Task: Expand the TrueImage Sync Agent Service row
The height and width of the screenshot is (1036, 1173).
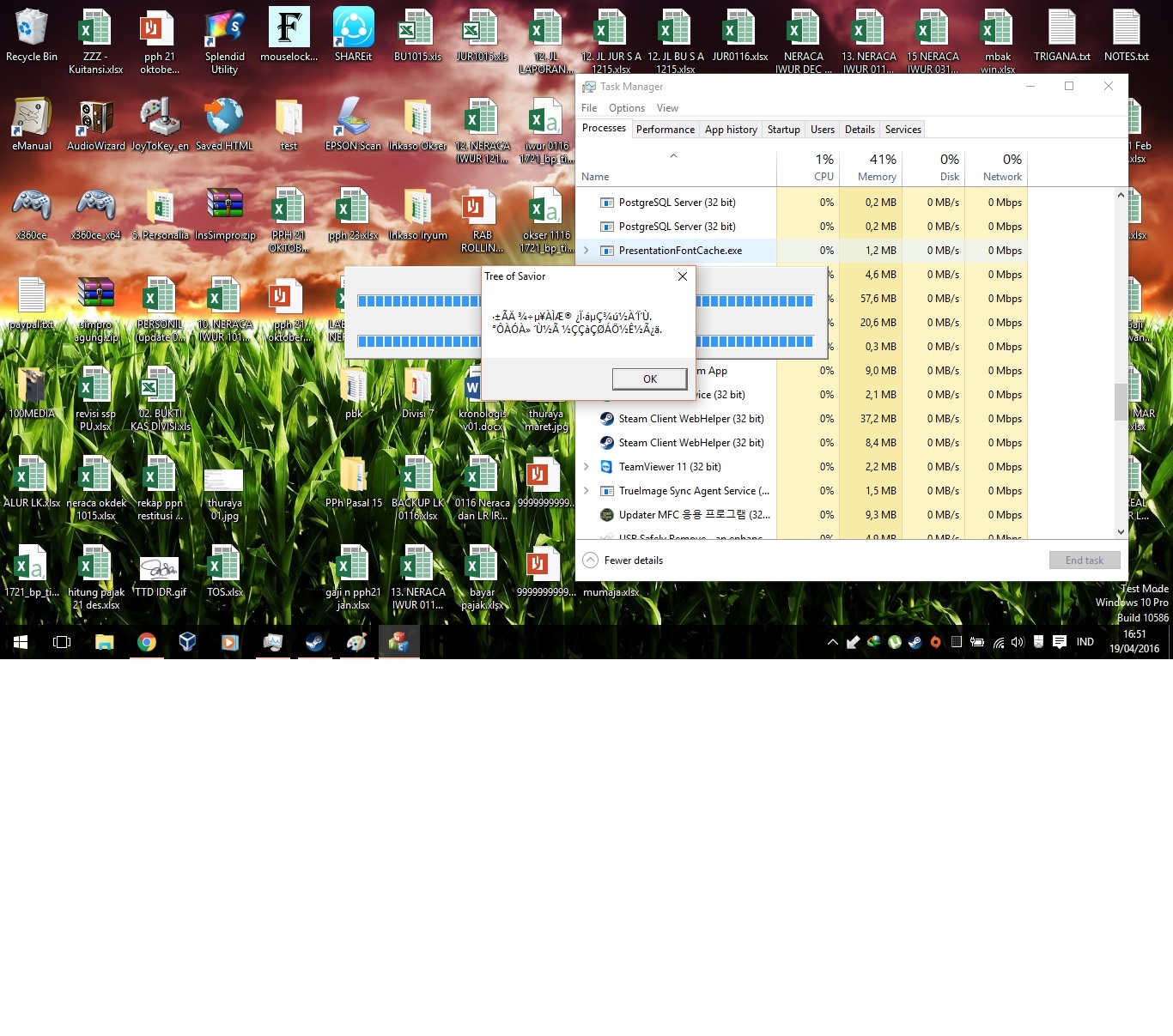Action: tap(586, 491)
